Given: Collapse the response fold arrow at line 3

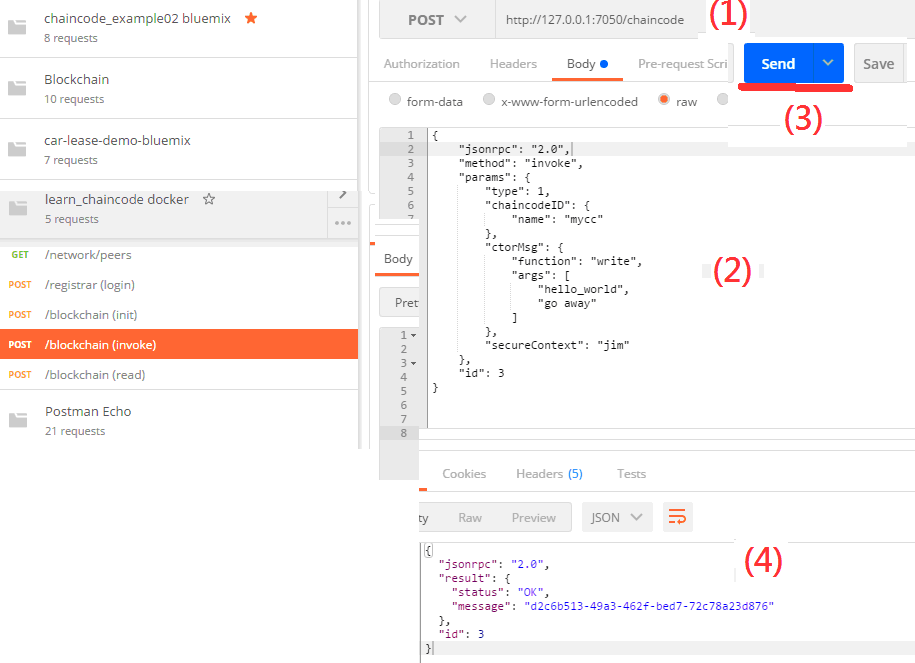Looking at the screenshot, I should click(413, 364).
